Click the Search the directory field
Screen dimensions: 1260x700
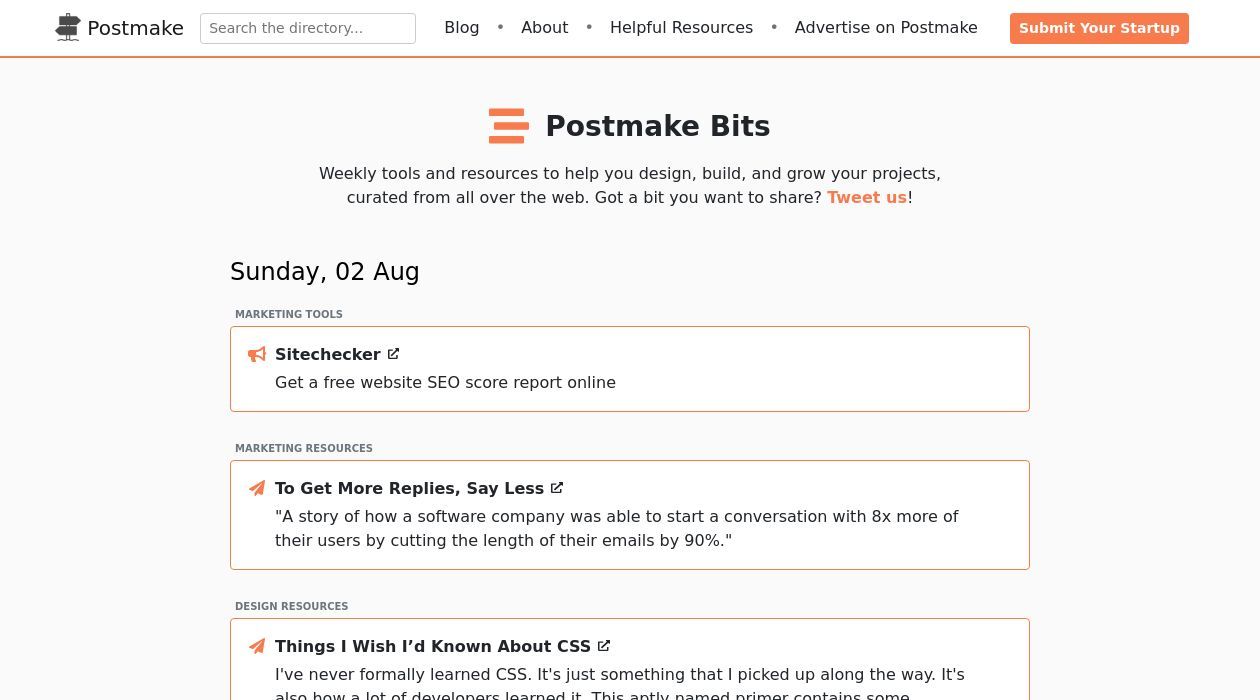[x=308, y=28]
